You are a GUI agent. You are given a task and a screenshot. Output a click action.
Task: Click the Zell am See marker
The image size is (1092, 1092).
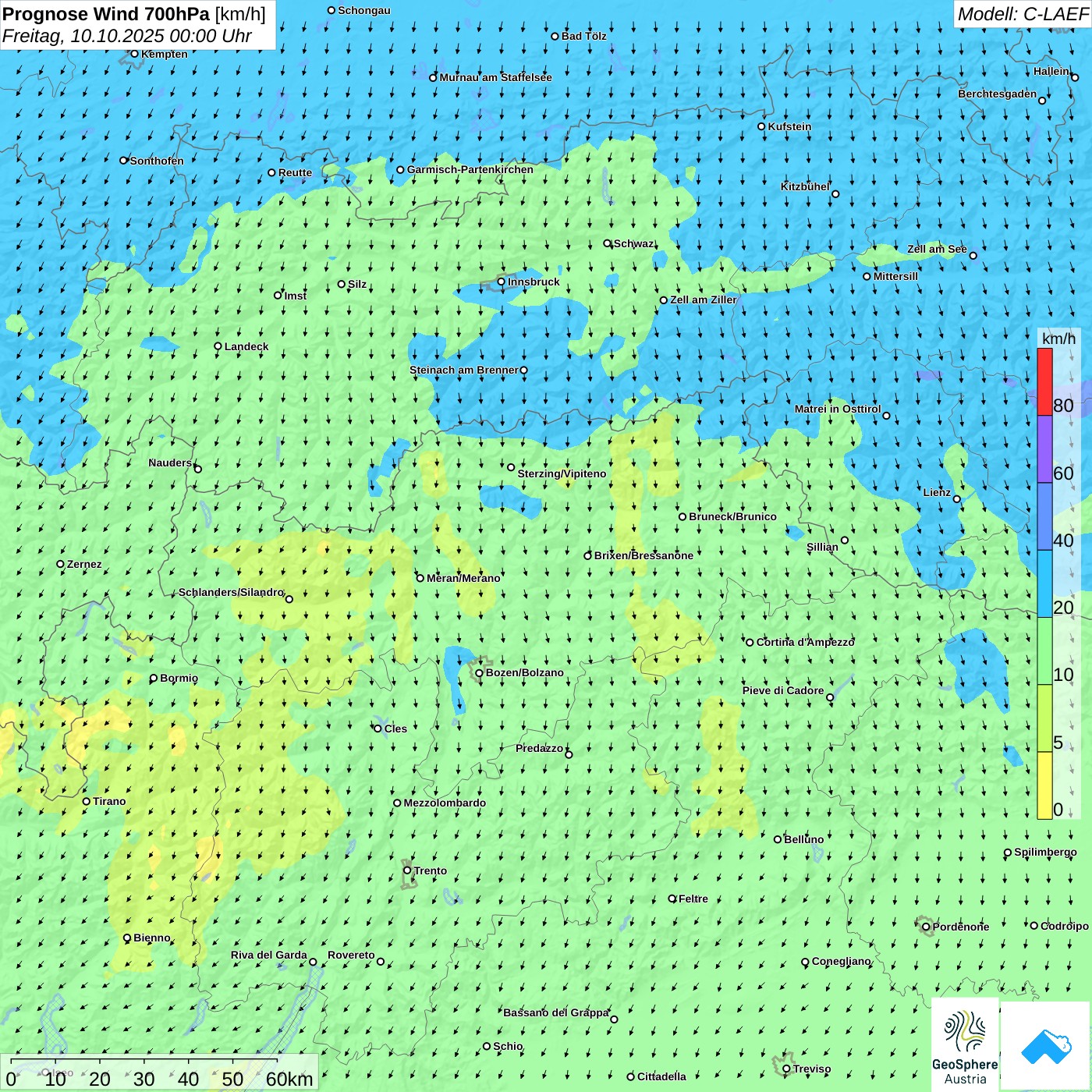tap(973, 255)
